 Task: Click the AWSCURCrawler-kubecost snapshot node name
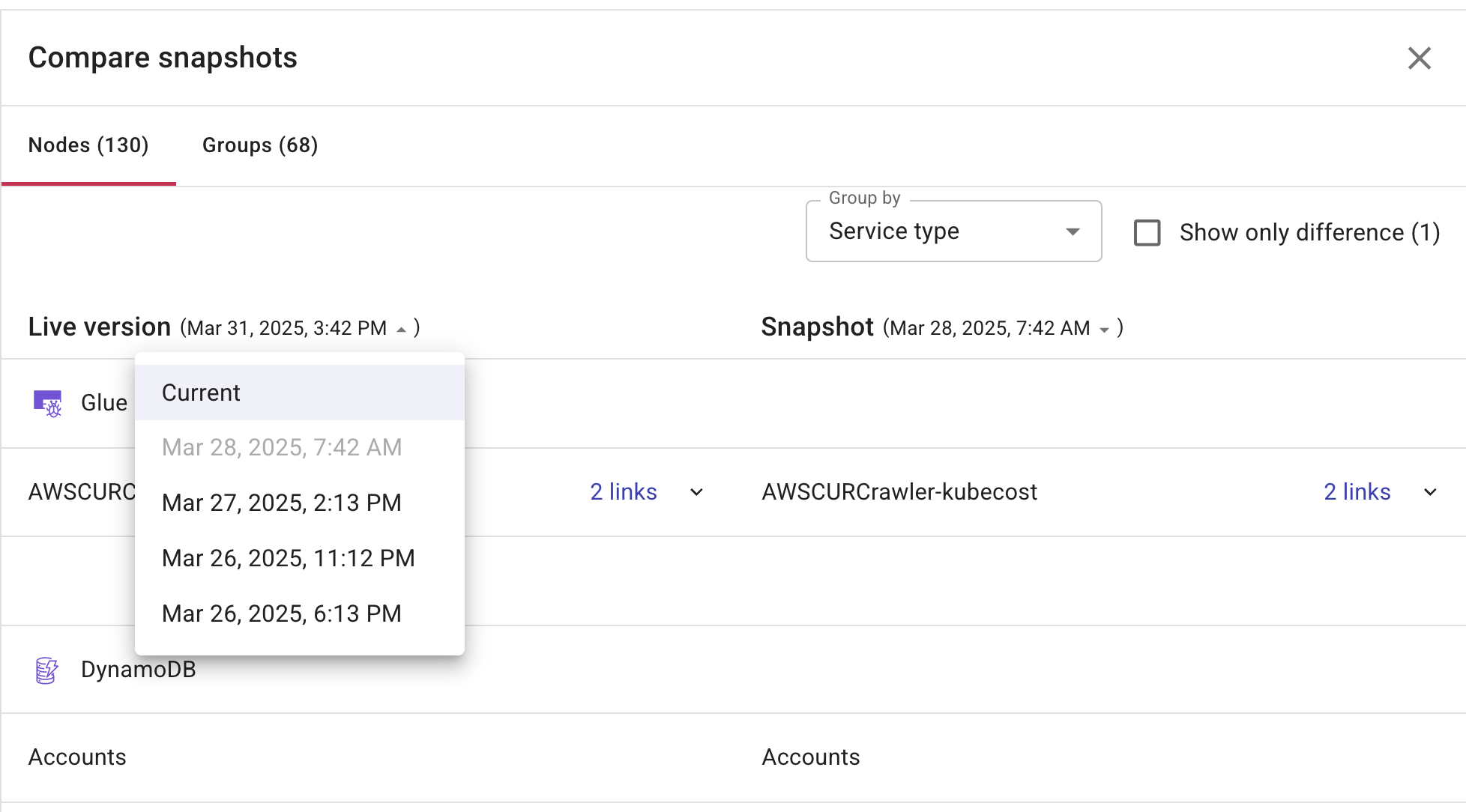(899, 492)
